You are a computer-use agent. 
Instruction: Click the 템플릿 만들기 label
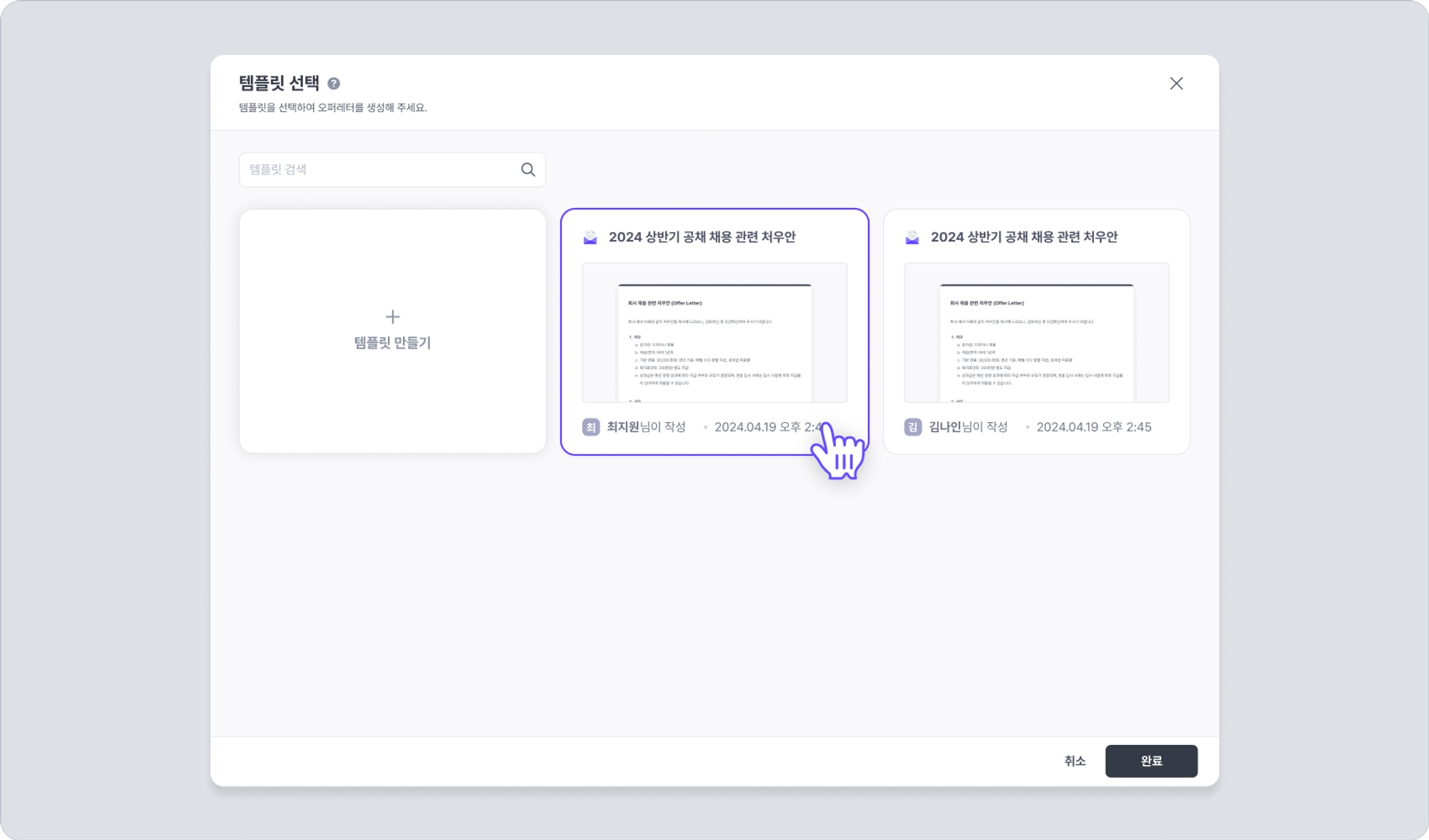point(392,343)
